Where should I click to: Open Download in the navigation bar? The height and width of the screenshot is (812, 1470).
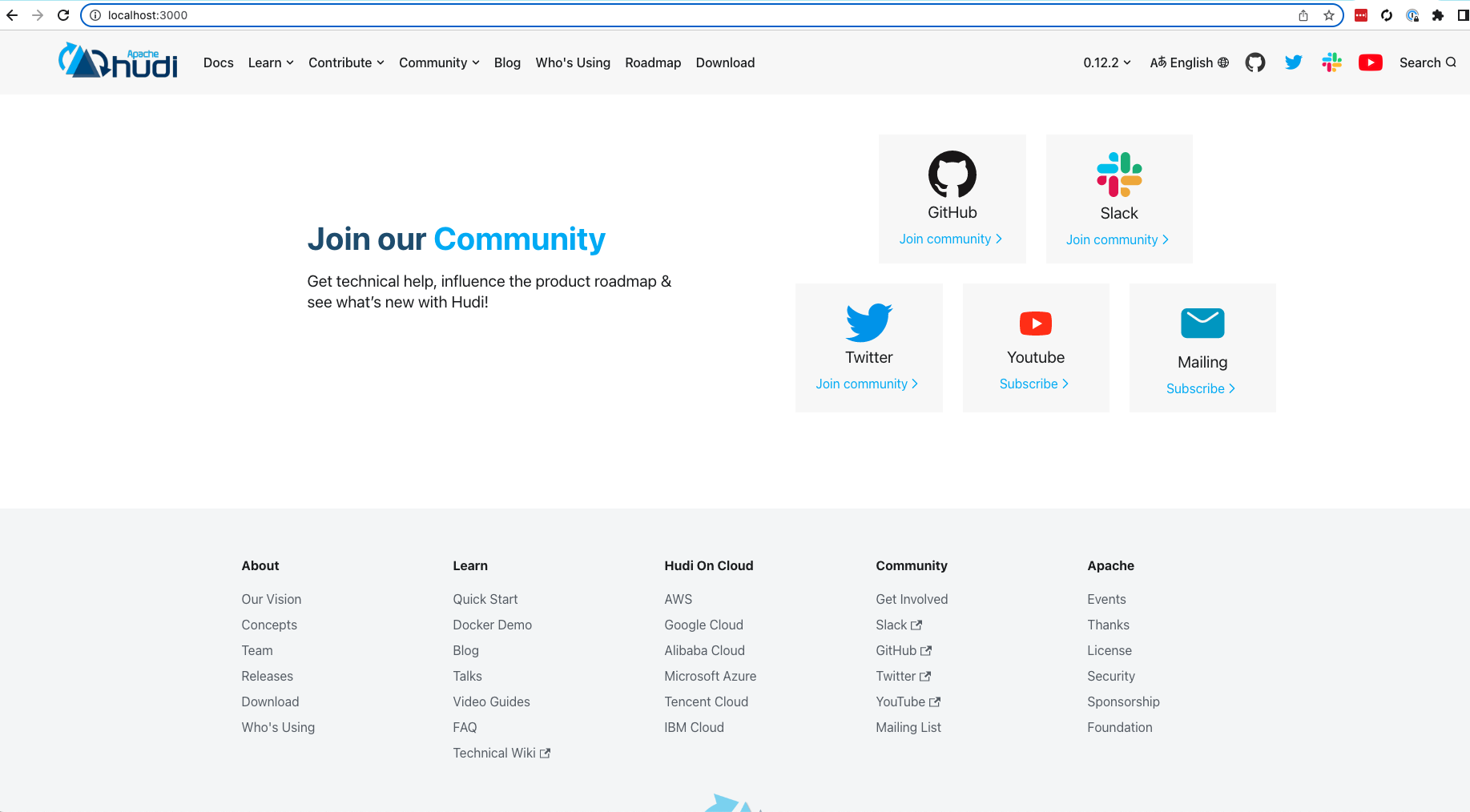(725, 62)
